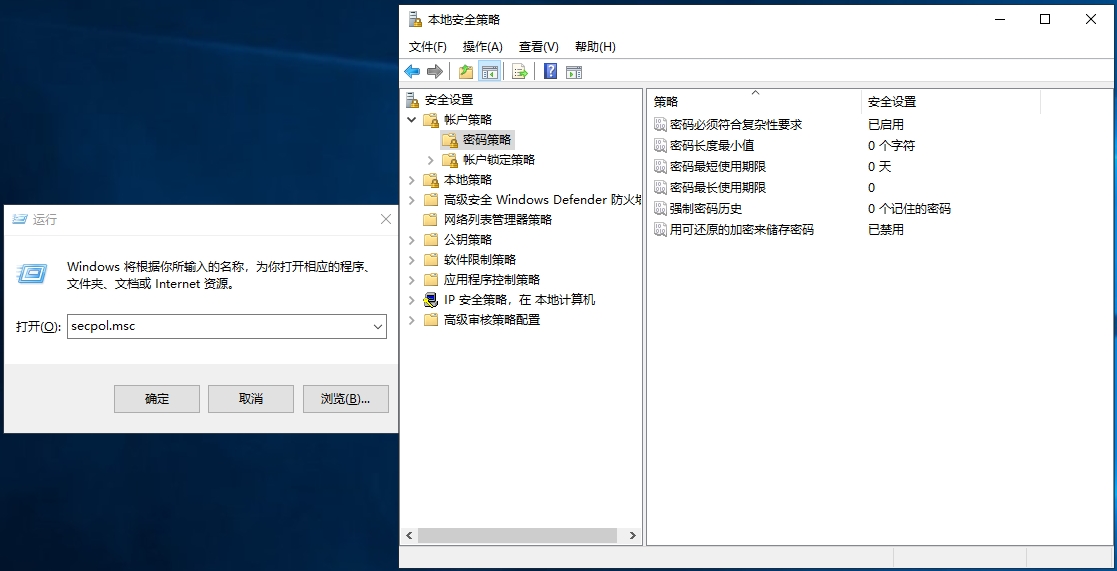Click the 公钥策略 folder icon
The image size is (1117, 571).
pyautogui.click(x=431, y=239)
